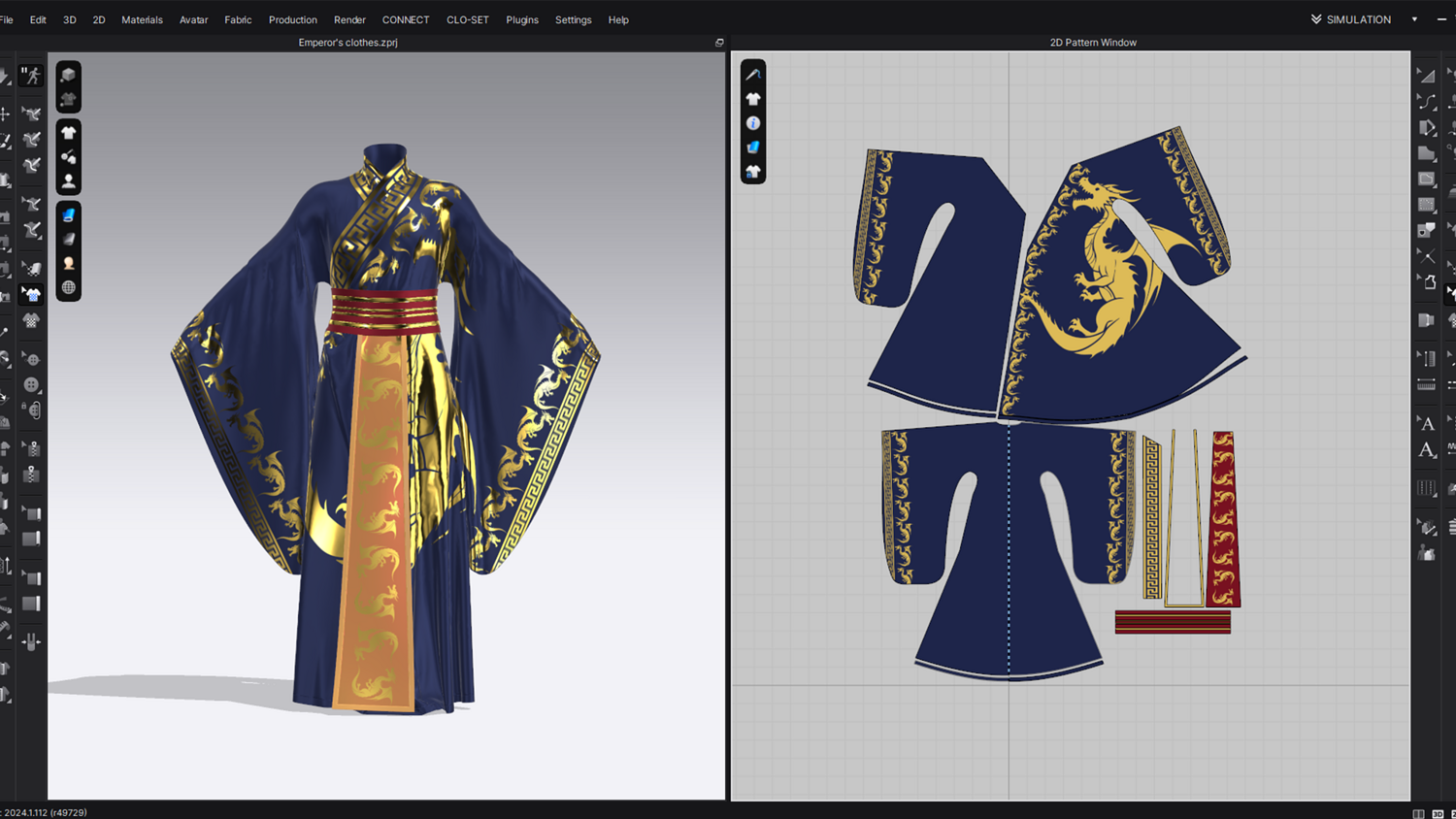Toggle garment mesh display icon in 3D window

68,99
